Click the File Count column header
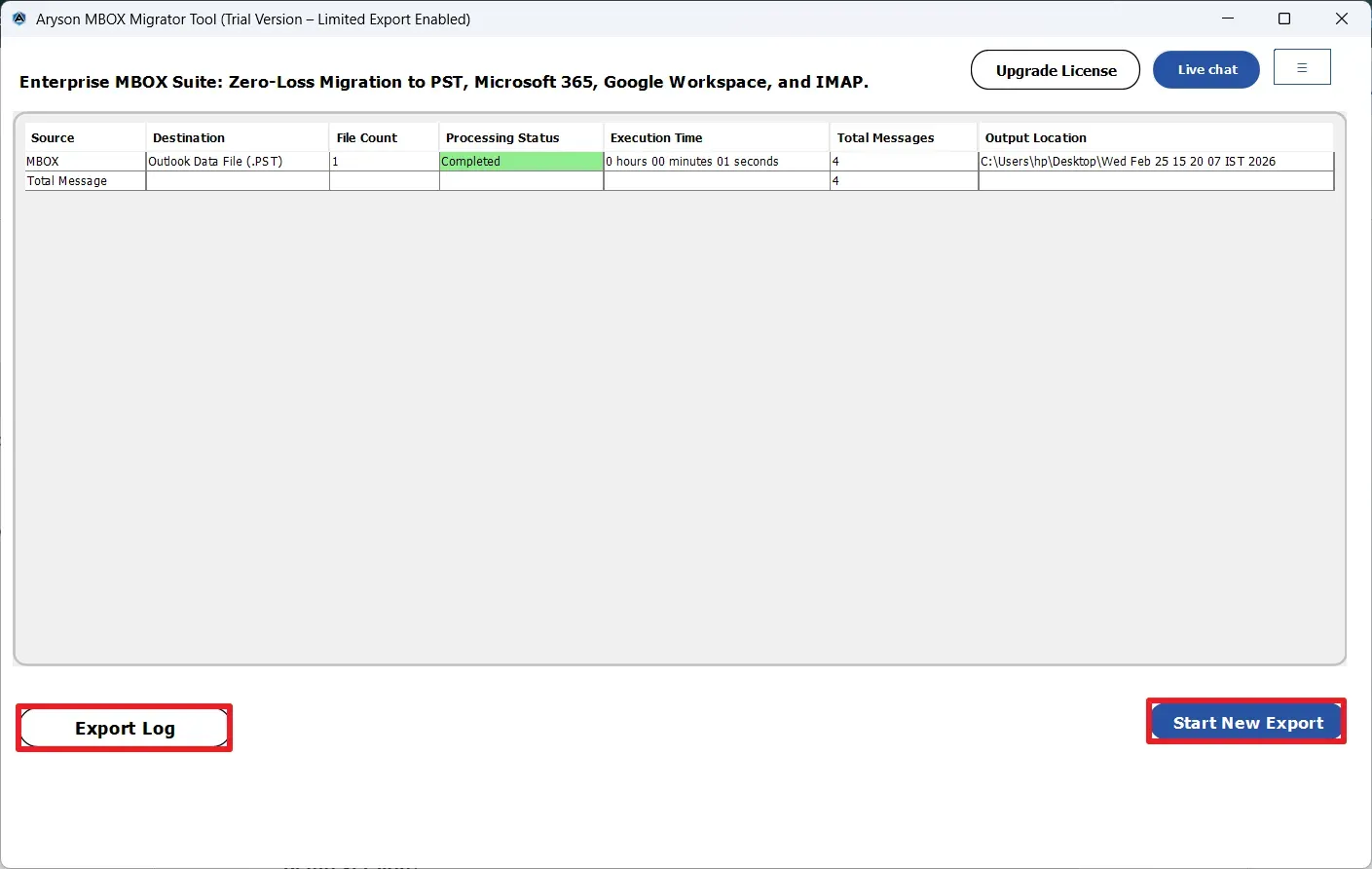The image size is (1372, 869). coord(385,137)
